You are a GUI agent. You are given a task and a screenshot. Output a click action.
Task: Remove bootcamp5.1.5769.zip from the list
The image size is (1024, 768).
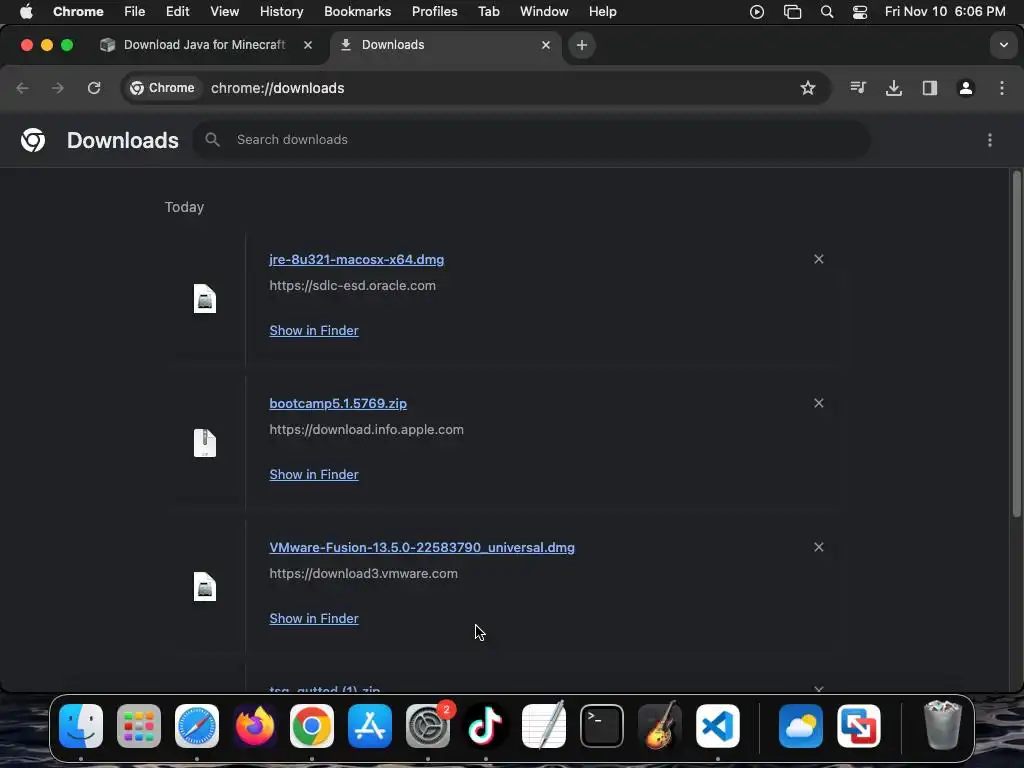pos(819,403)
